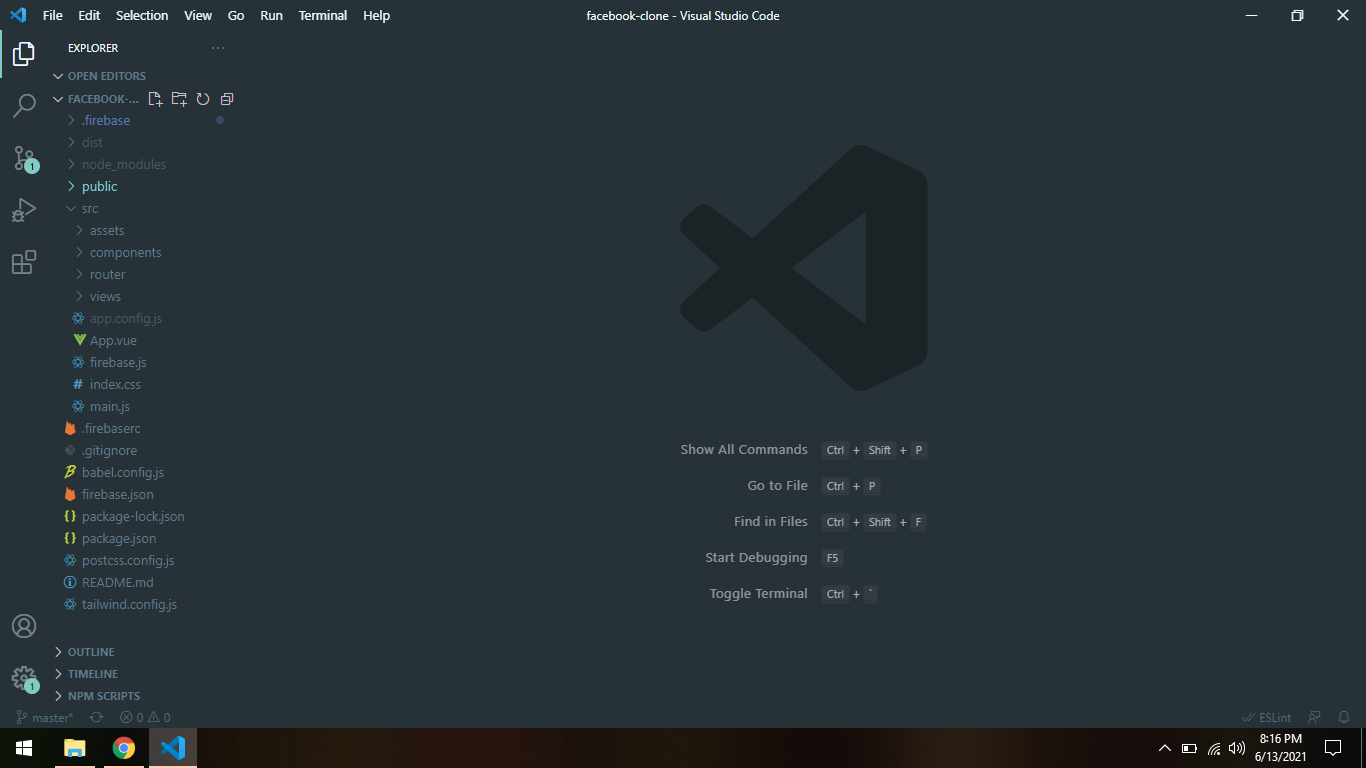Click the New File icon in explorer
Screen dimensions: 1366x768
[155, 99]
